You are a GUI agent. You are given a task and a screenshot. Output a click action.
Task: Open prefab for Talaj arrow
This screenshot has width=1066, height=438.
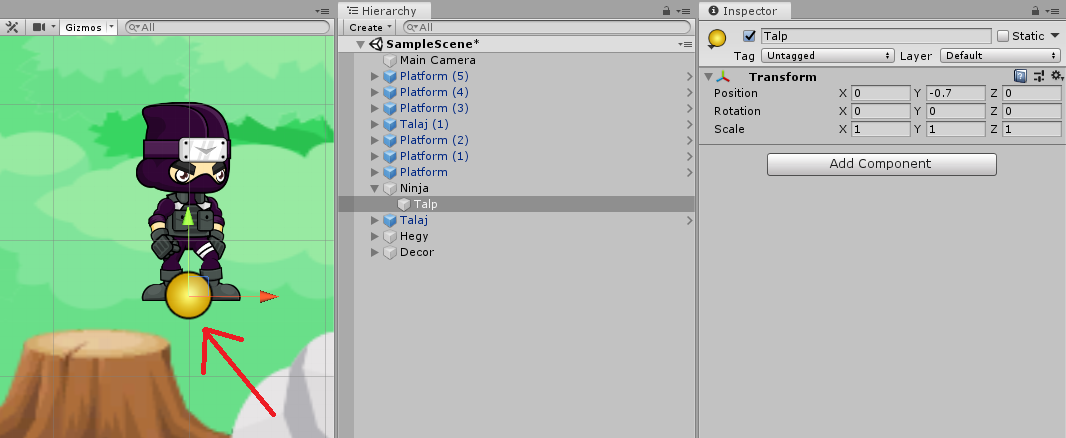pos(689,220)
